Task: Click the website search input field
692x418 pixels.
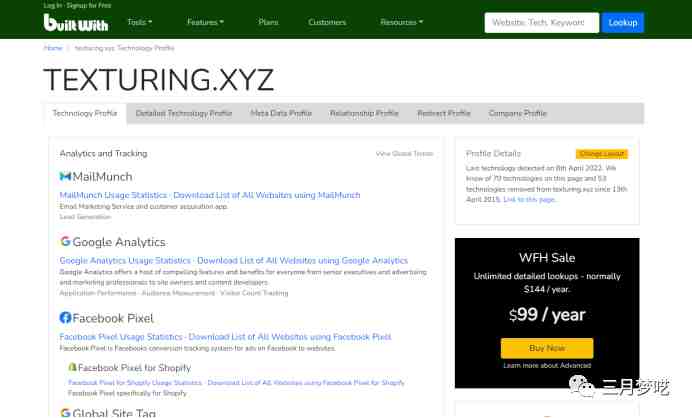Action: (542, 23)
